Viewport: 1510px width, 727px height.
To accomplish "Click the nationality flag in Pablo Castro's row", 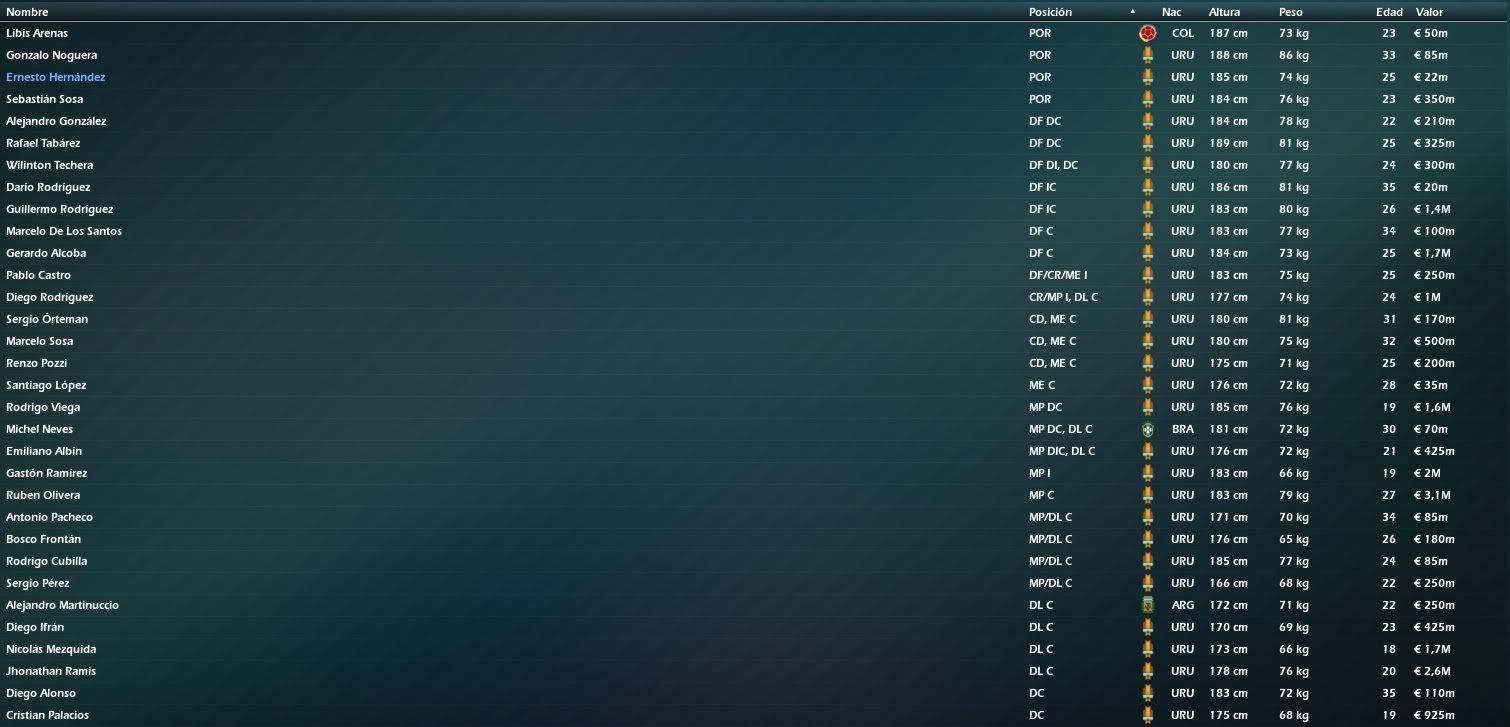I will (1147, 275).
